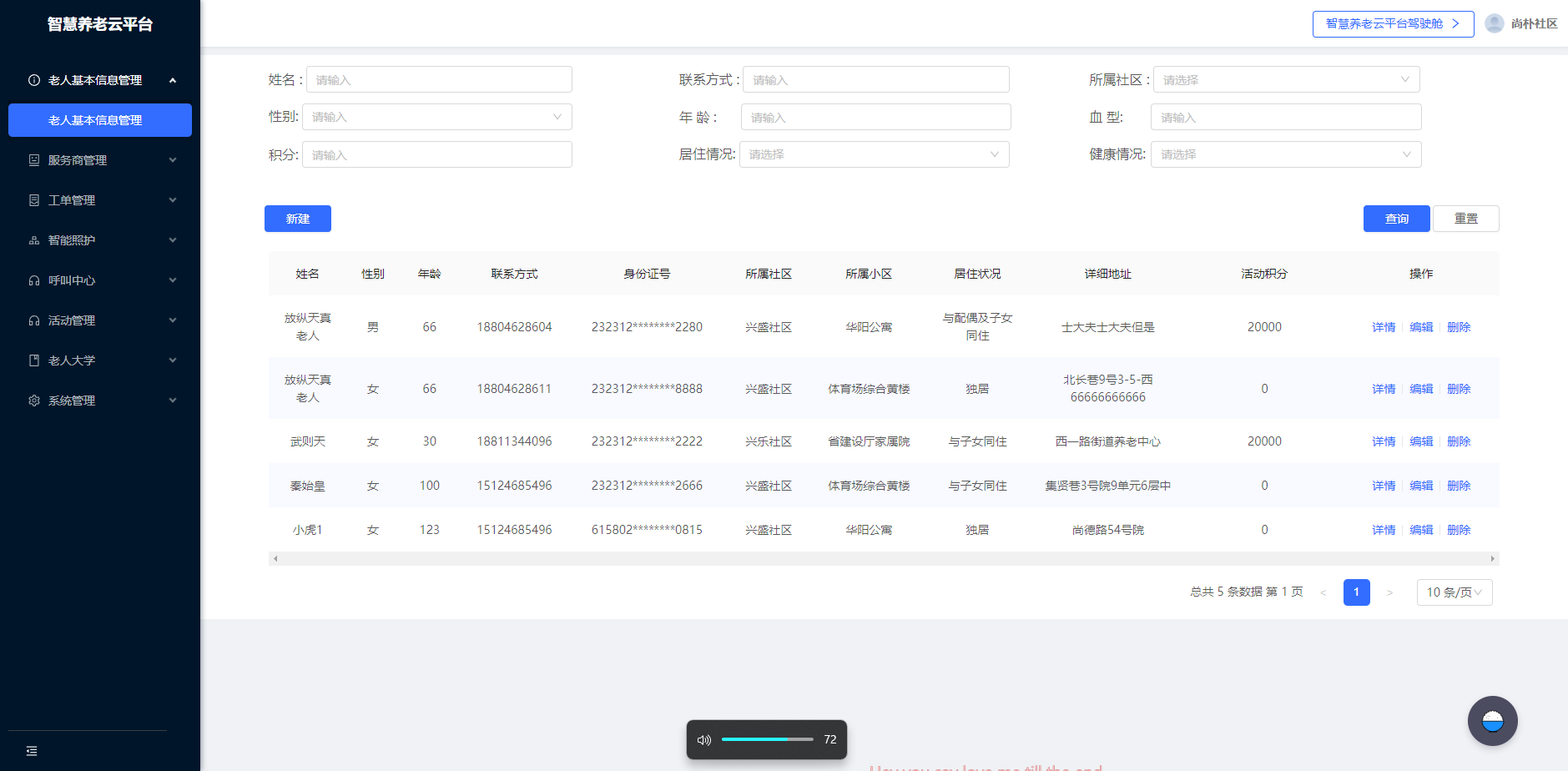Click the 系统管理 gear icon
The image size is (1568, 771).
pyautogui.click(x=34, y=401)
